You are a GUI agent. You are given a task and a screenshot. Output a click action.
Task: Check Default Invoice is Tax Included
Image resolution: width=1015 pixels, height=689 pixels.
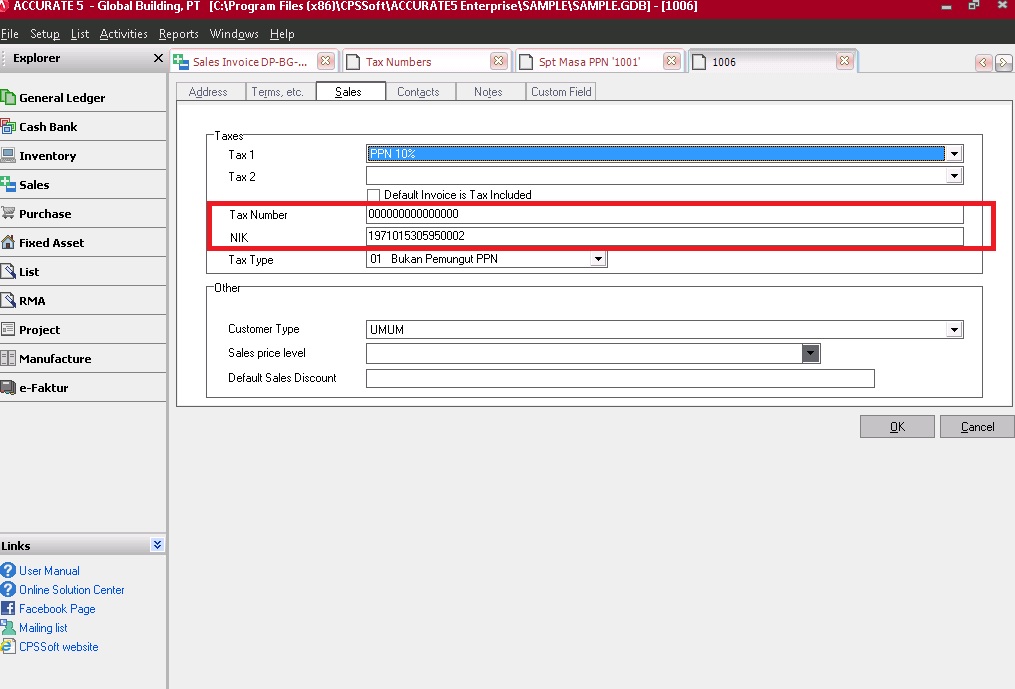point(374,195)
